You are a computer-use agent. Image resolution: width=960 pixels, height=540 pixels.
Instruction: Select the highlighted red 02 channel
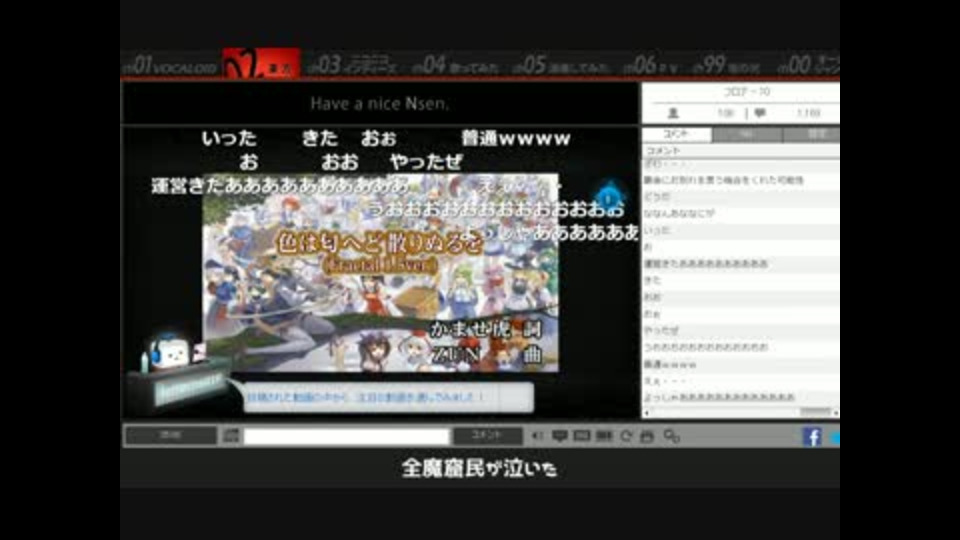pyautogui.click(x=261, y=64)
